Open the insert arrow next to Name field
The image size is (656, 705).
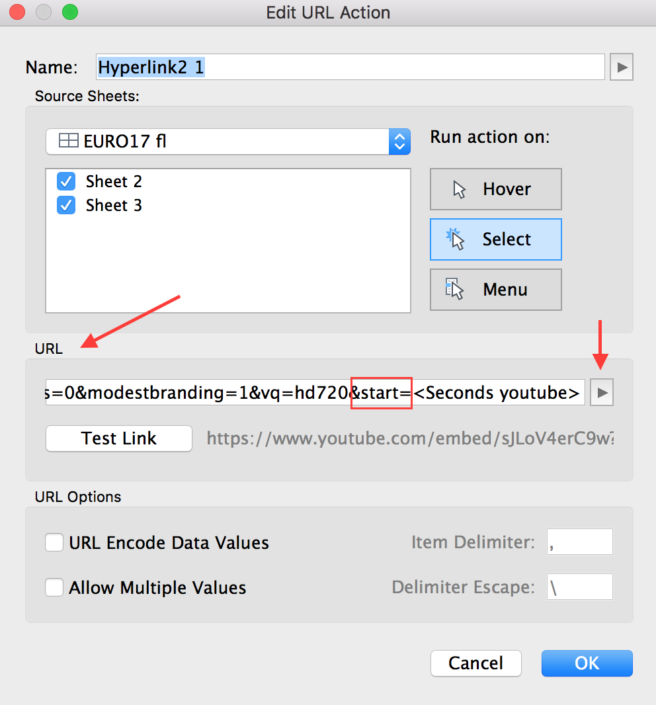(x=622, y=67)
